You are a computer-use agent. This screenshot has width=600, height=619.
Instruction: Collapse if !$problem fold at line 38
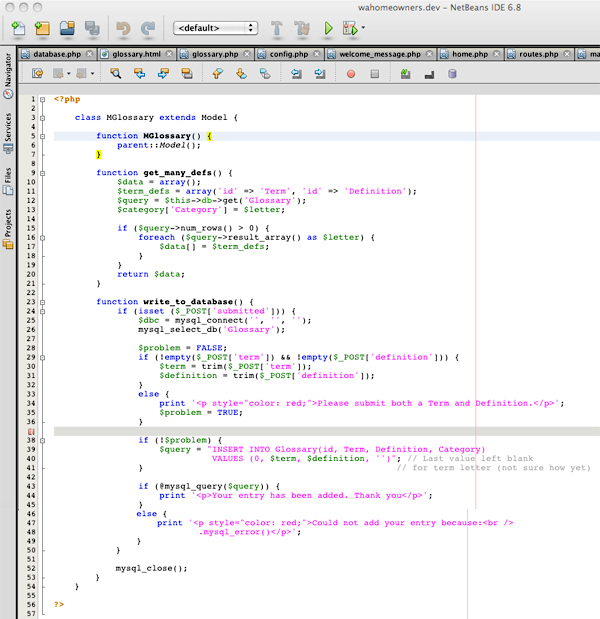pyautogui.click(x=42, y=441)
